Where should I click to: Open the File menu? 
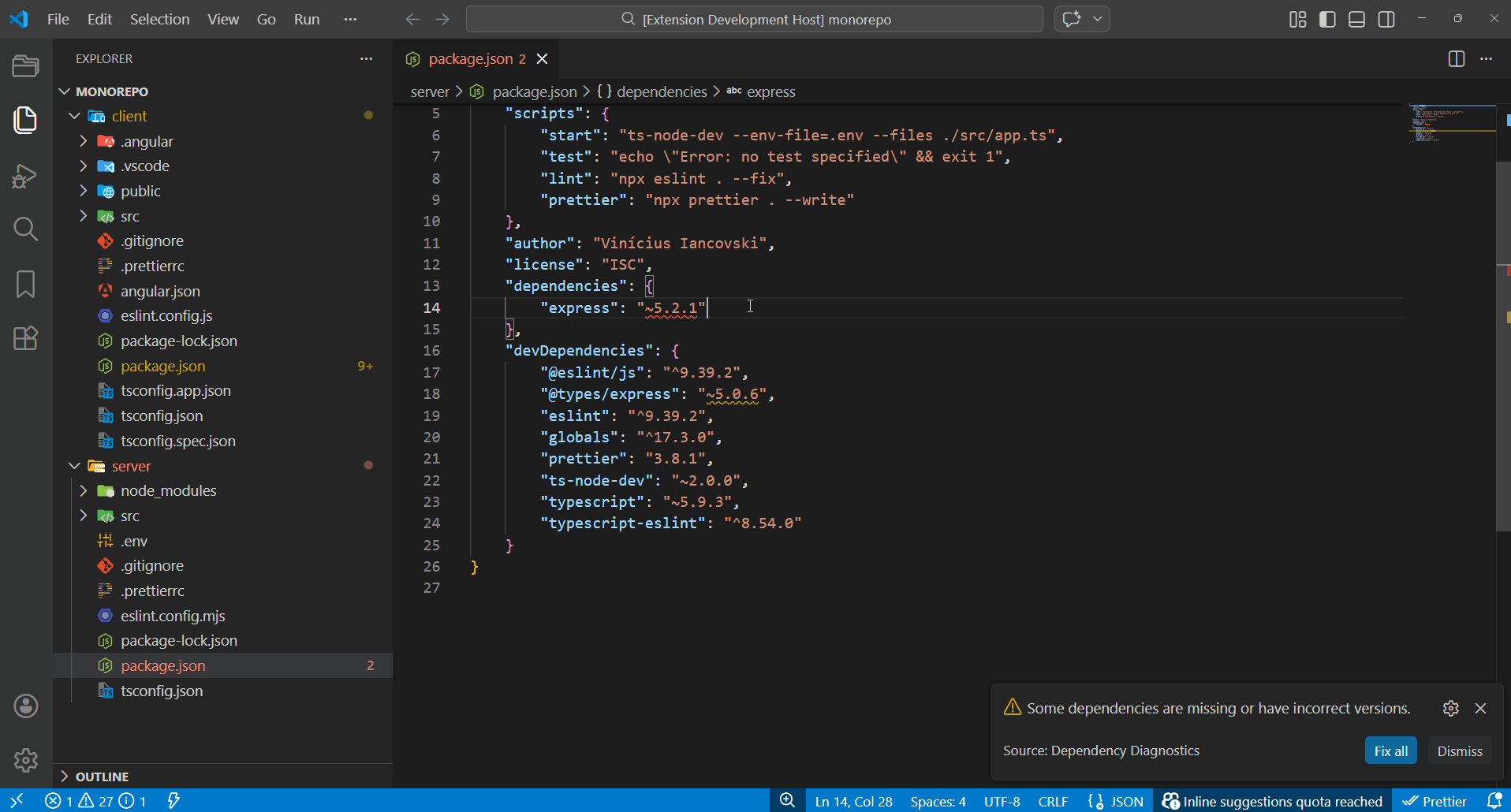58,19
